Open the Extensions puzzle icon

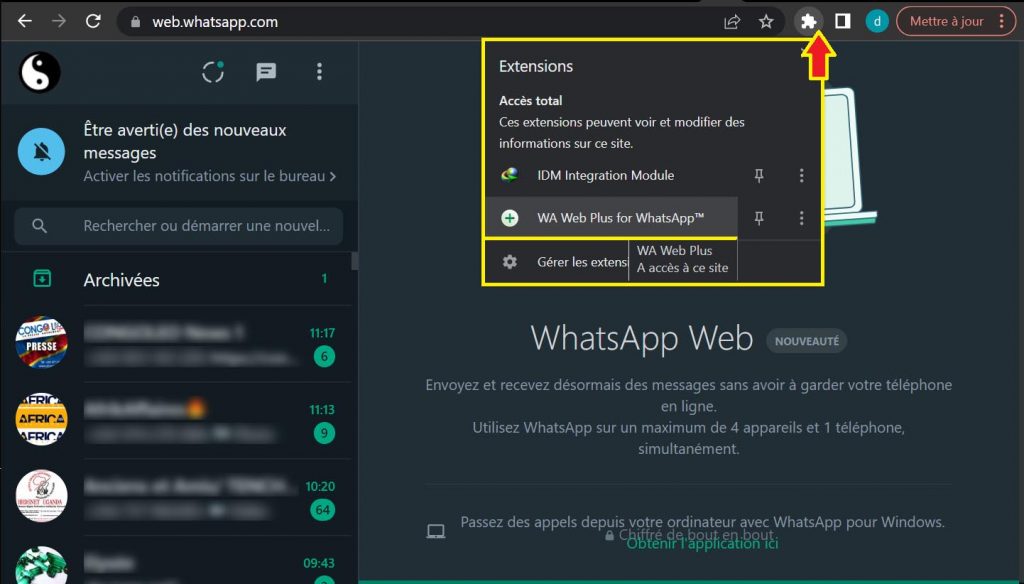coord(808,22)
